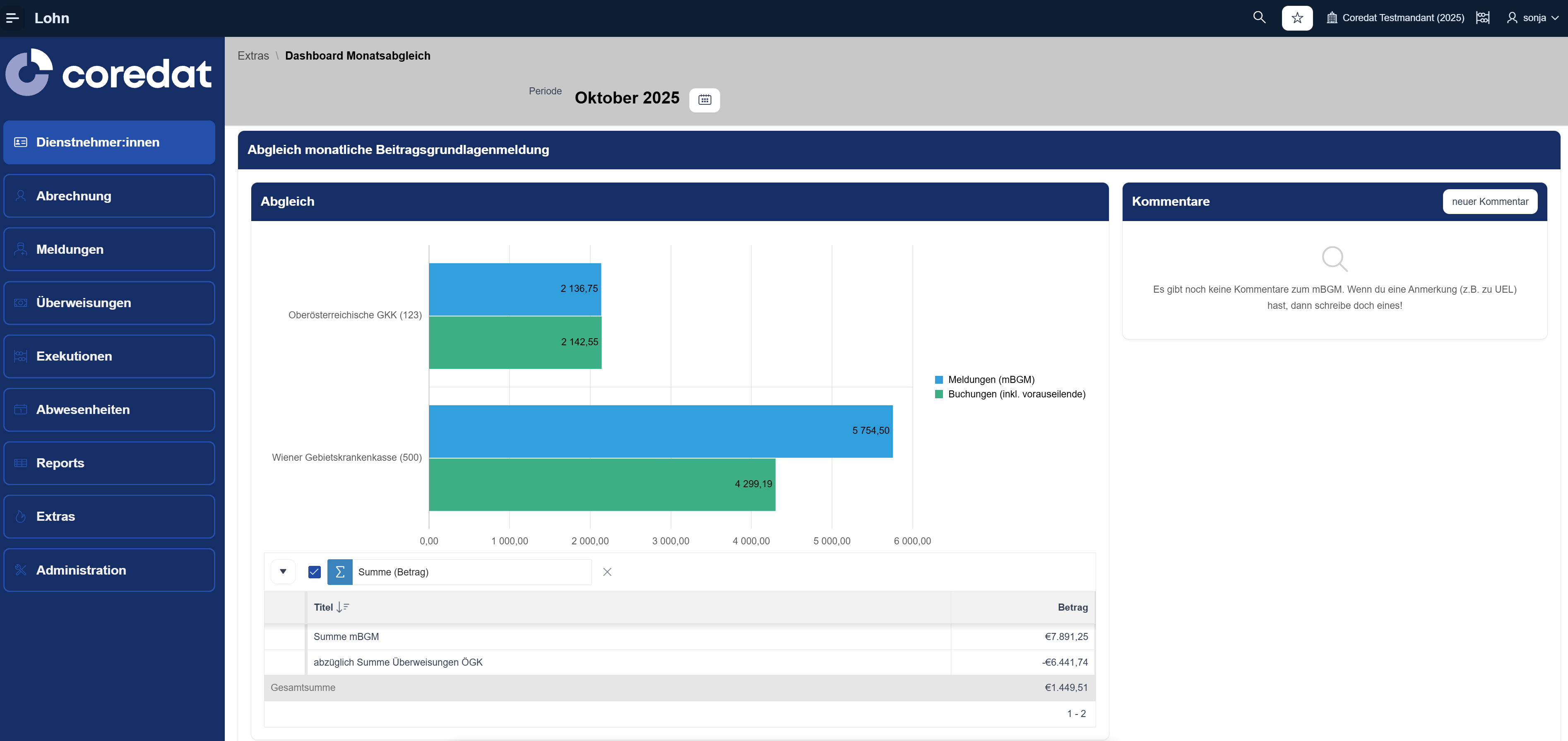This screenshot has height=741, width=1568.
Task: Click the star favorites icon
Action: [1296, 18]
